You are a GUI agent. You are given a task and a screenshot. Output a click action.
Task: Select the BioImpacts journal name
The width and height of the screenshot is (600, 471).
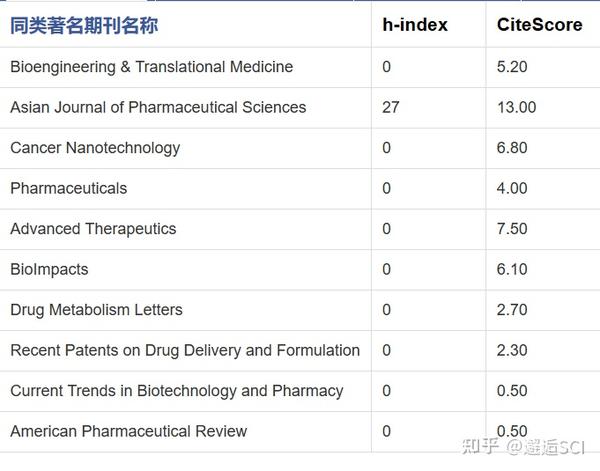click(49, 269)
